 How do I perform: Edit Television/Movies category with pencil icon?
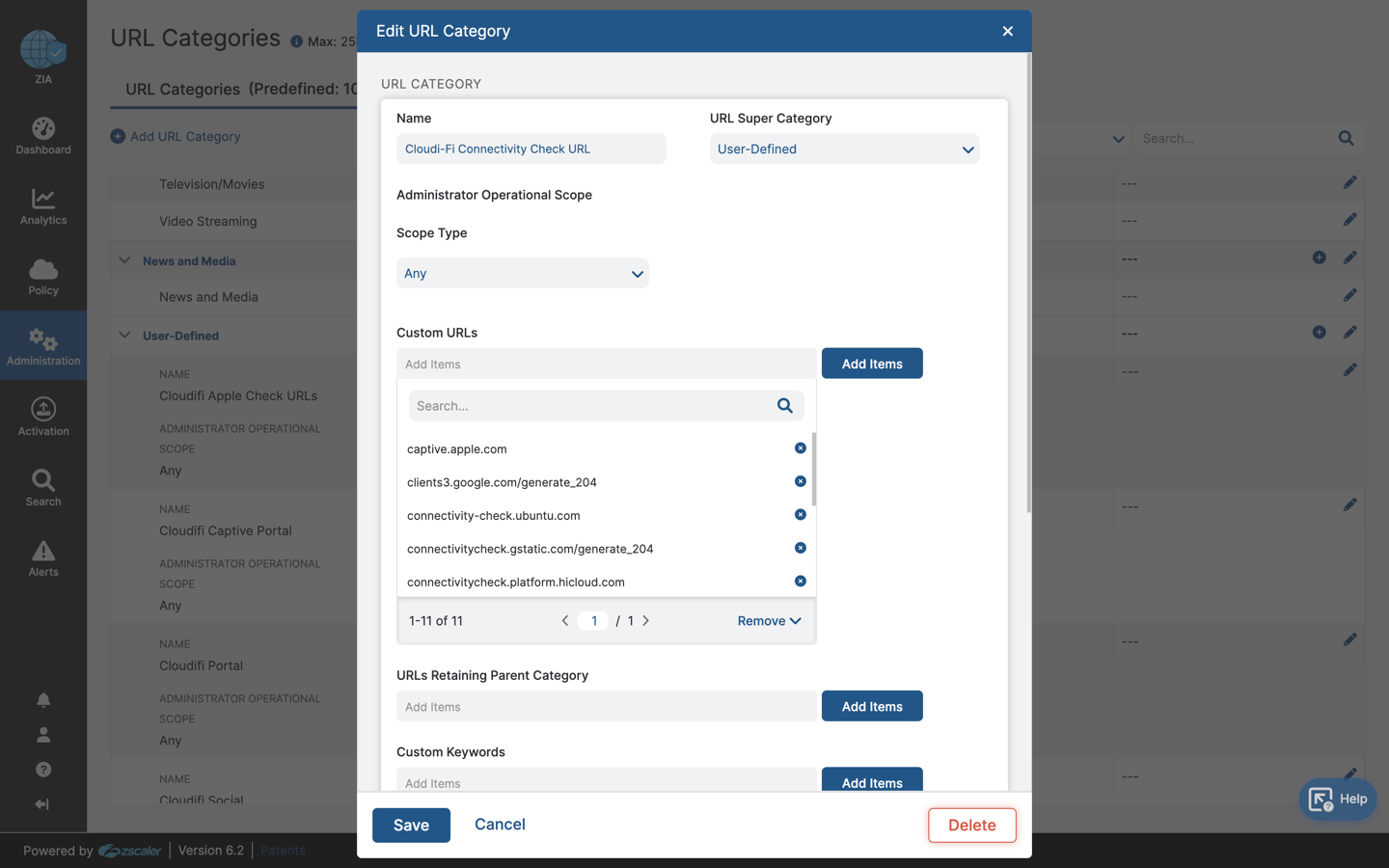coord(1349,181)
